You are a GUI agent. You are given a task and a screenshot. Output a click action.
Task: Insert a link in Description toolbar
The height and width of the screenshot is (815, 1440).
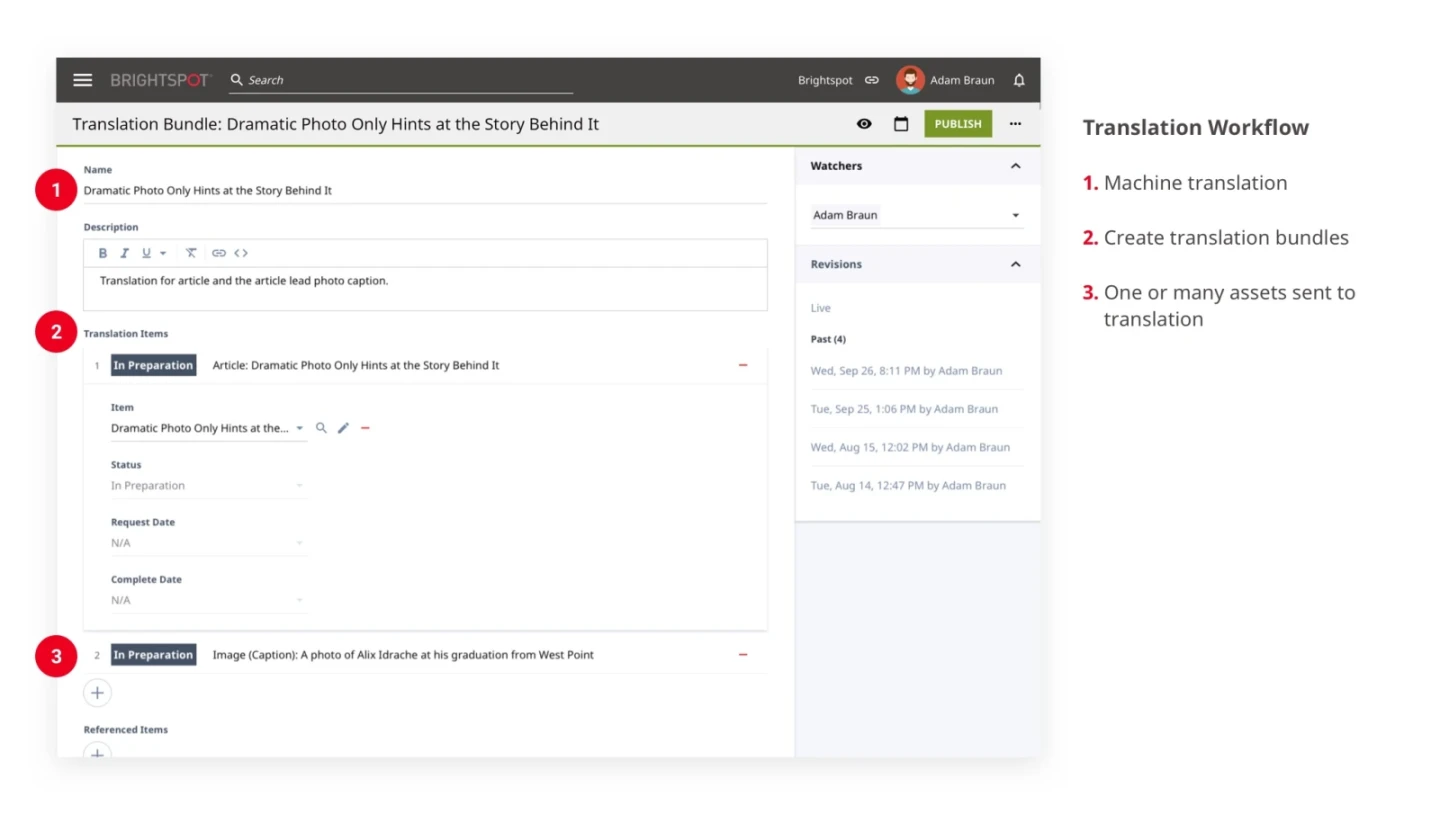pos(218,253)
